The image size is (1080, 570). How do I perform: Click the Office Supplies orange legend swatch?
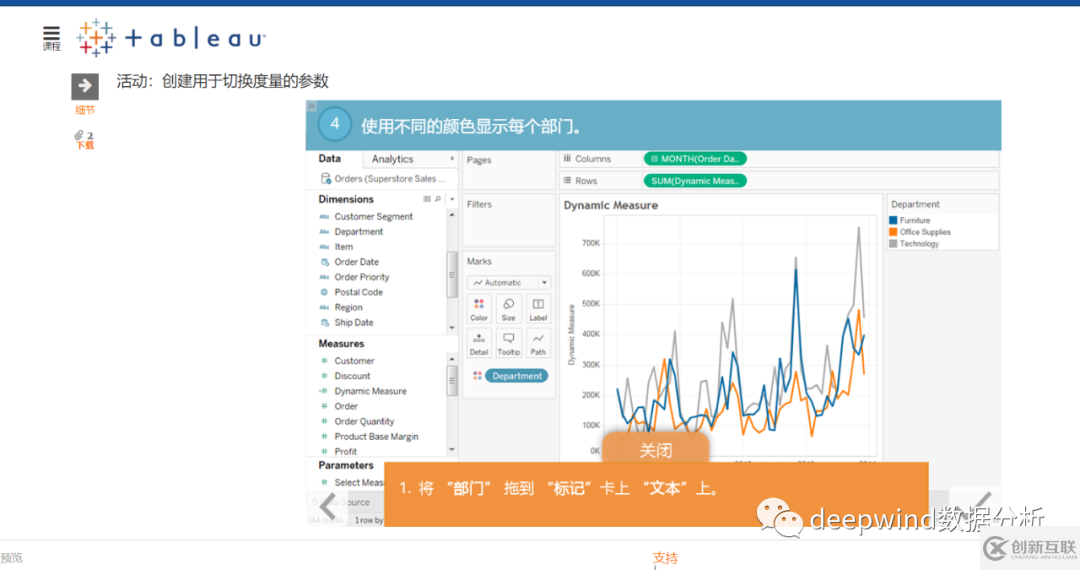click(893, 232)
